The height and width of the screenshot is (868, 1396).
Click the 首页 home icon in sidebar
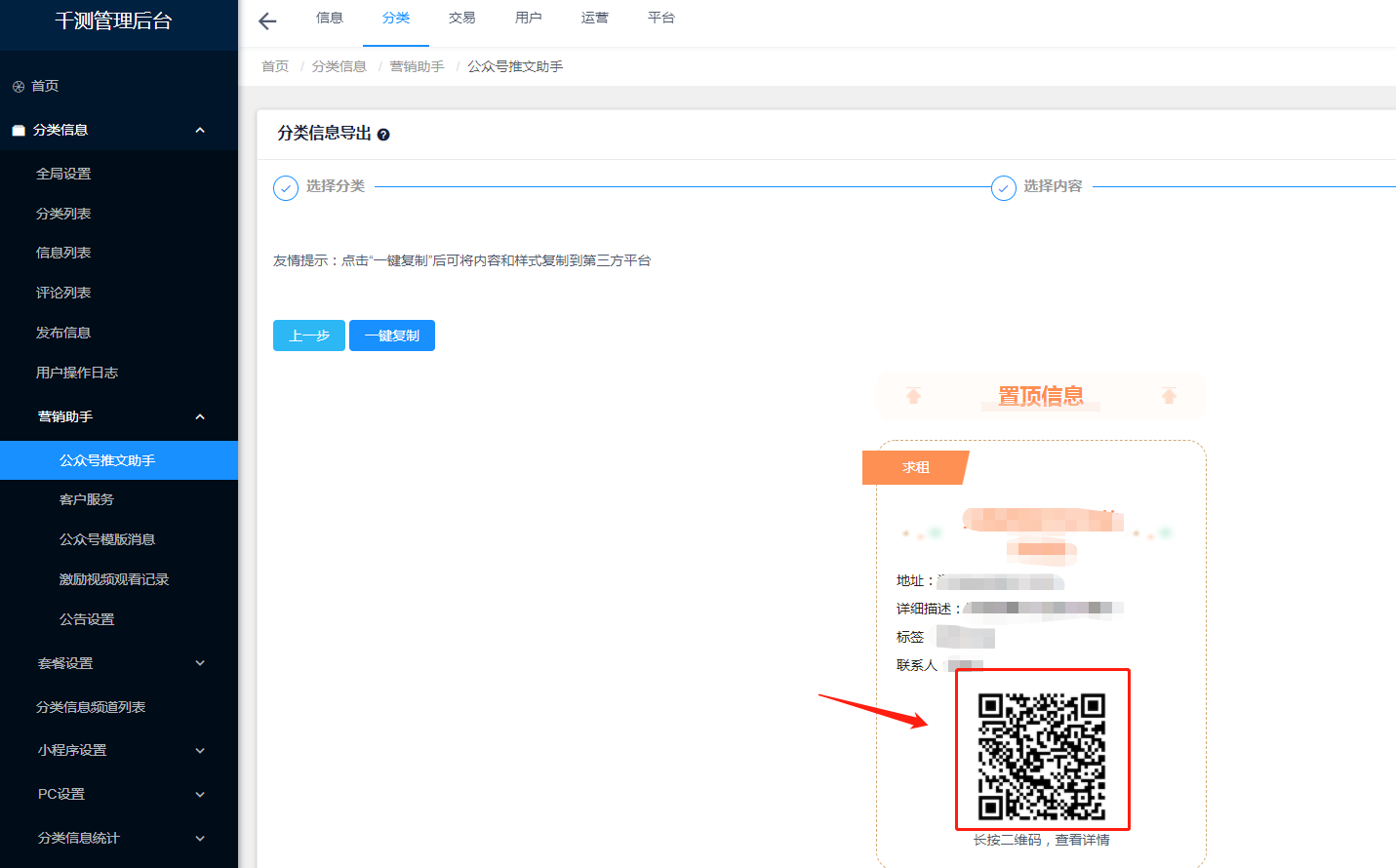(19, 87)
